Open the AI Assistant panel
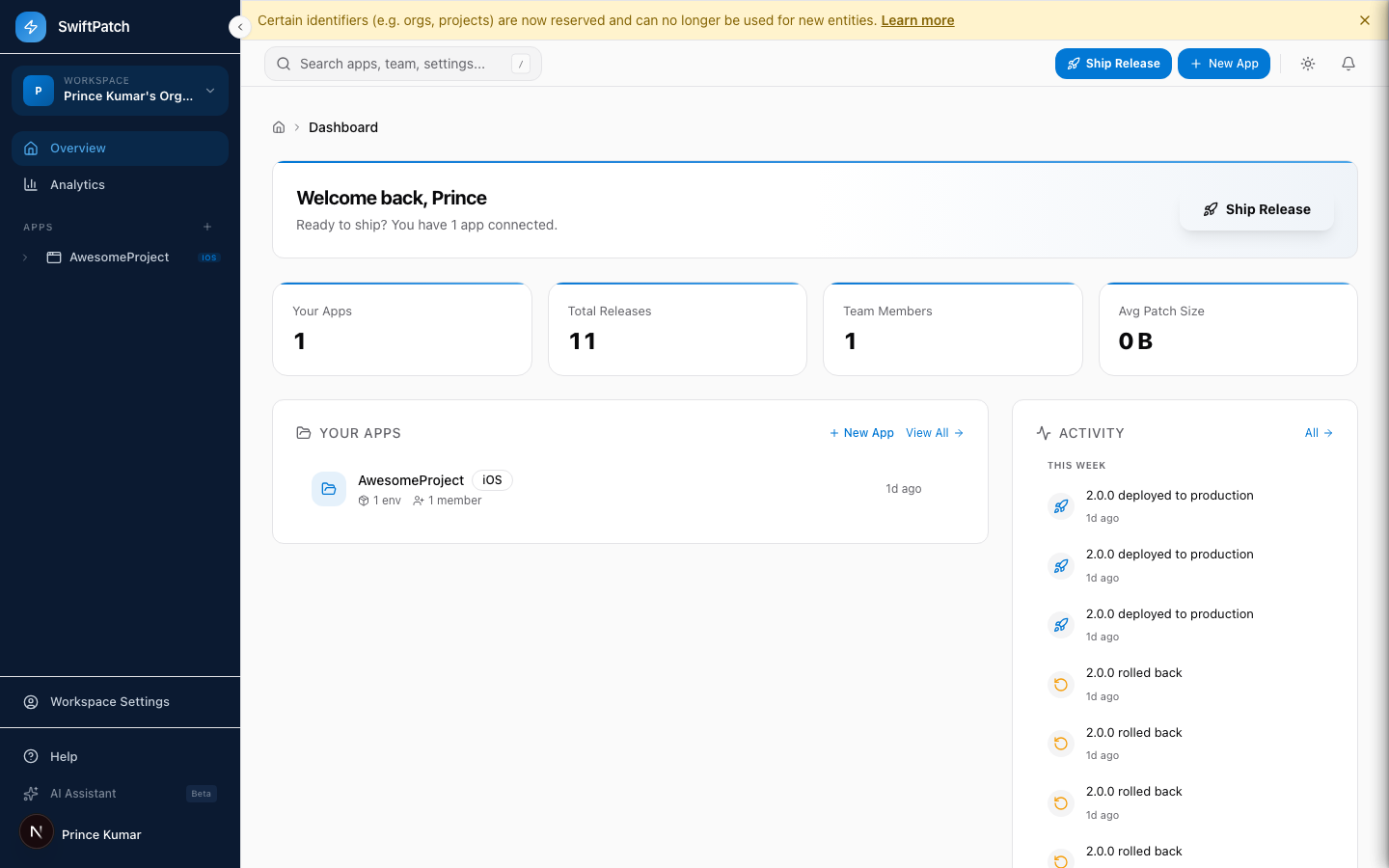This screenshot has width=1389, height=868. (x=81, y=793)
